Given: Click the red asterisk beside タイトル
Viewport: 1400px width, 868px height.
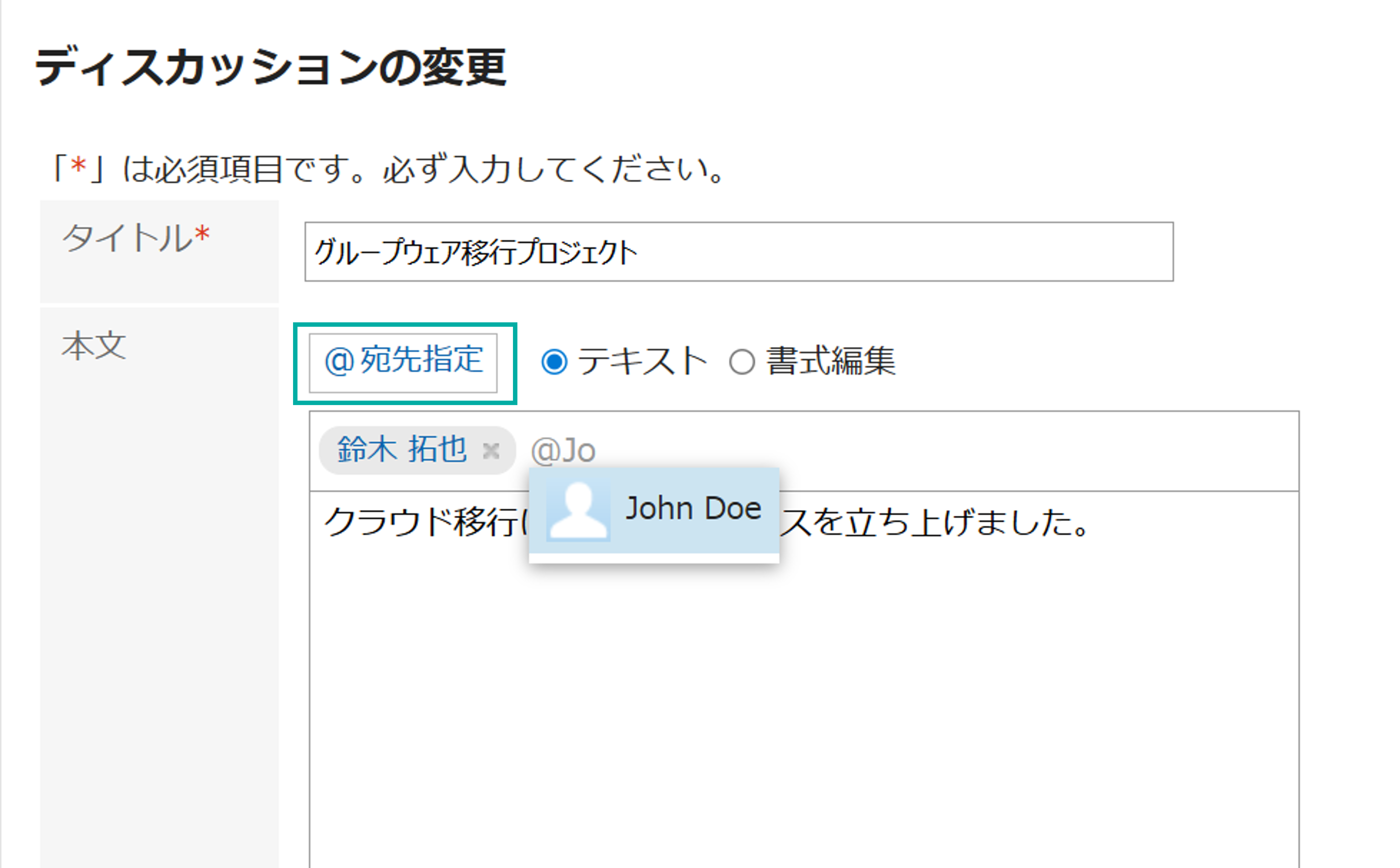Looking at the screenshot, I should tap(202, 234).
